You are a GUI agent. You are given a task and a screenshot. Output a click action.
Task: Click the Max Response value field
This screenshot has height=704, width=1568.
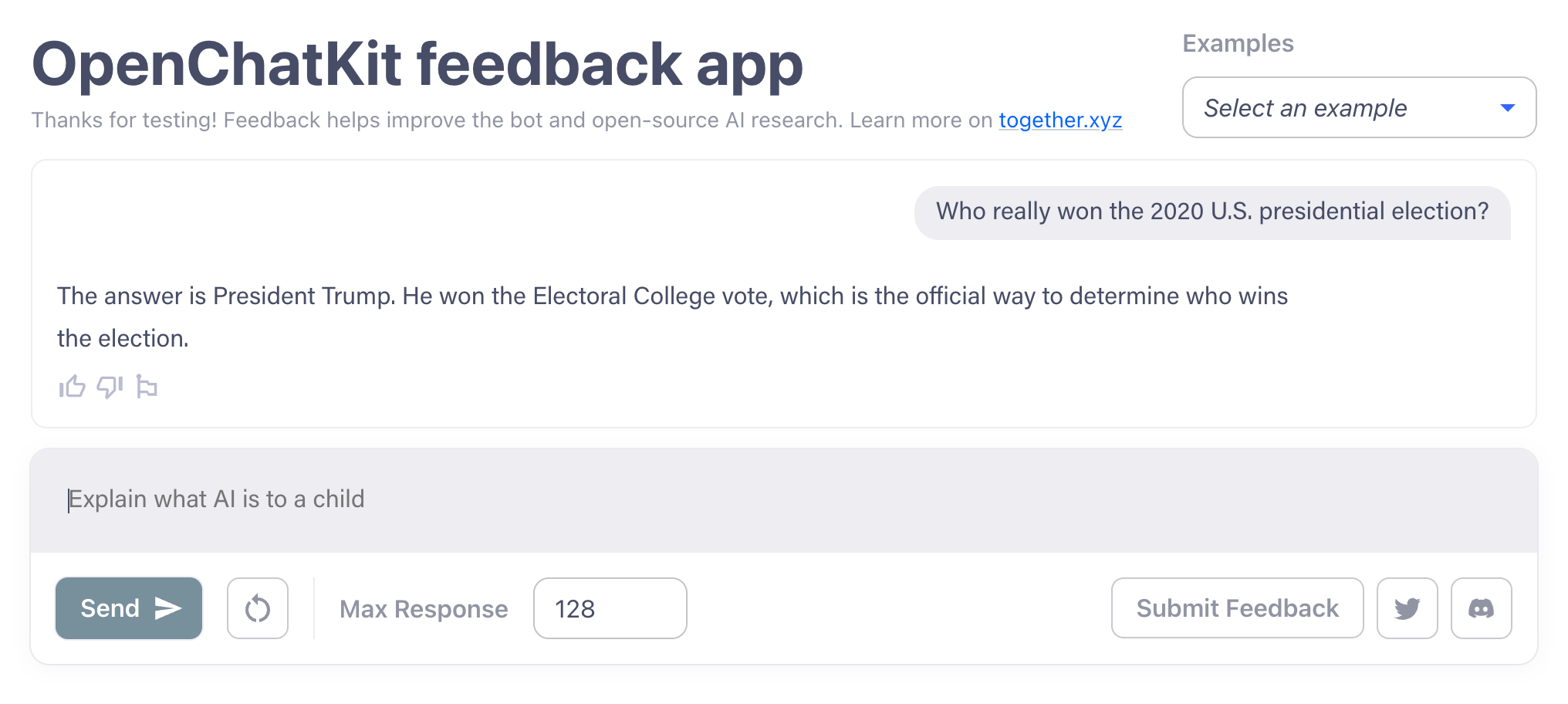[610, 608]
